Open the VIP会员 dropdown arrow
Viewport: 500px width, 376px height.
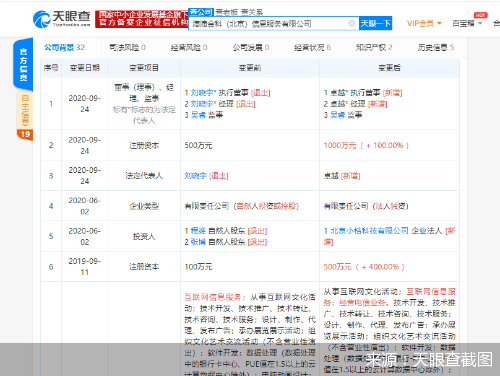[x=439, y=23]
